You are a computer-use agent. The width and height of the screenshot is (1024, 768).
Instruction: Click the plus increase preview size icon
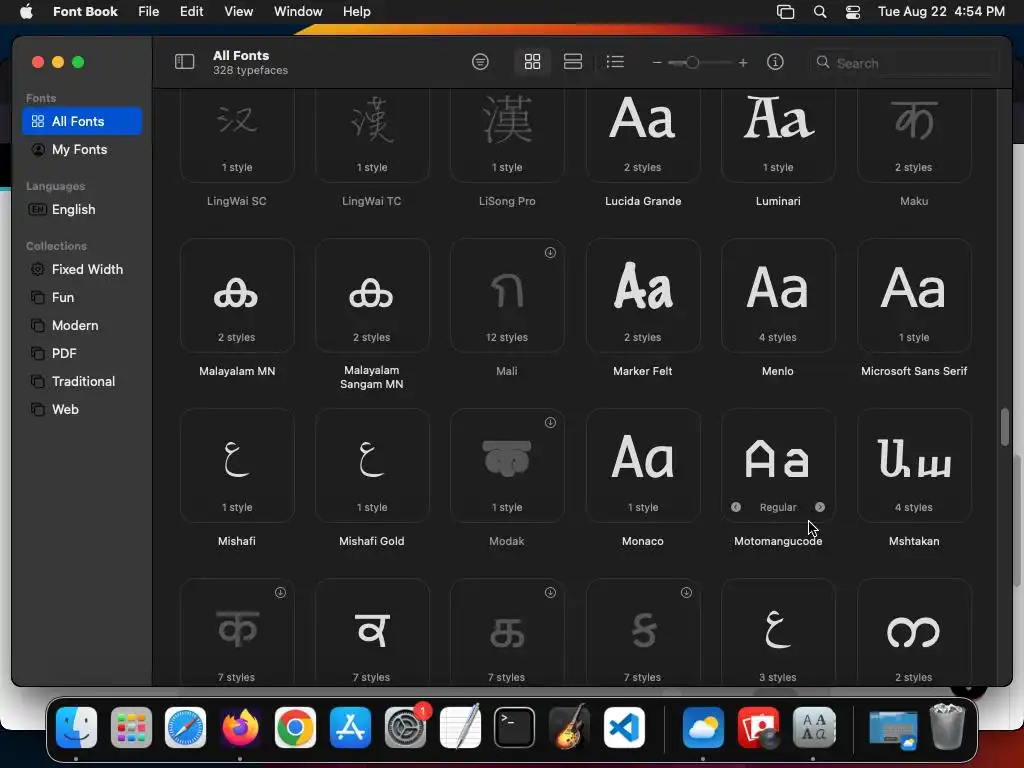click(743, 63)
